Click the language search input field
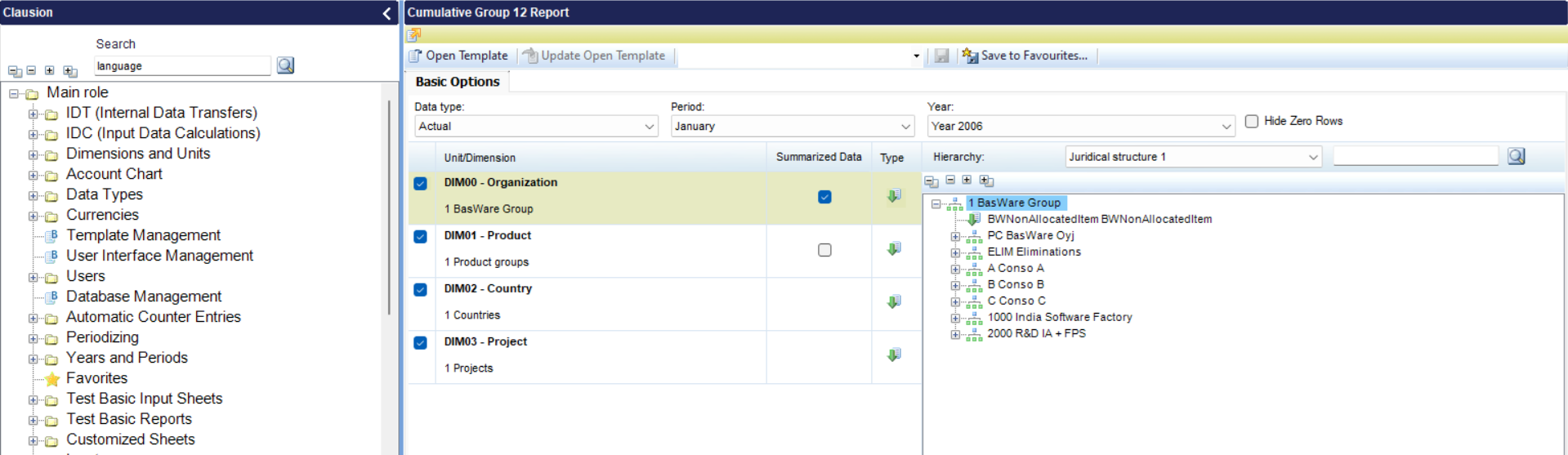Screen dimensions: 1568x455 coord(182,66)
